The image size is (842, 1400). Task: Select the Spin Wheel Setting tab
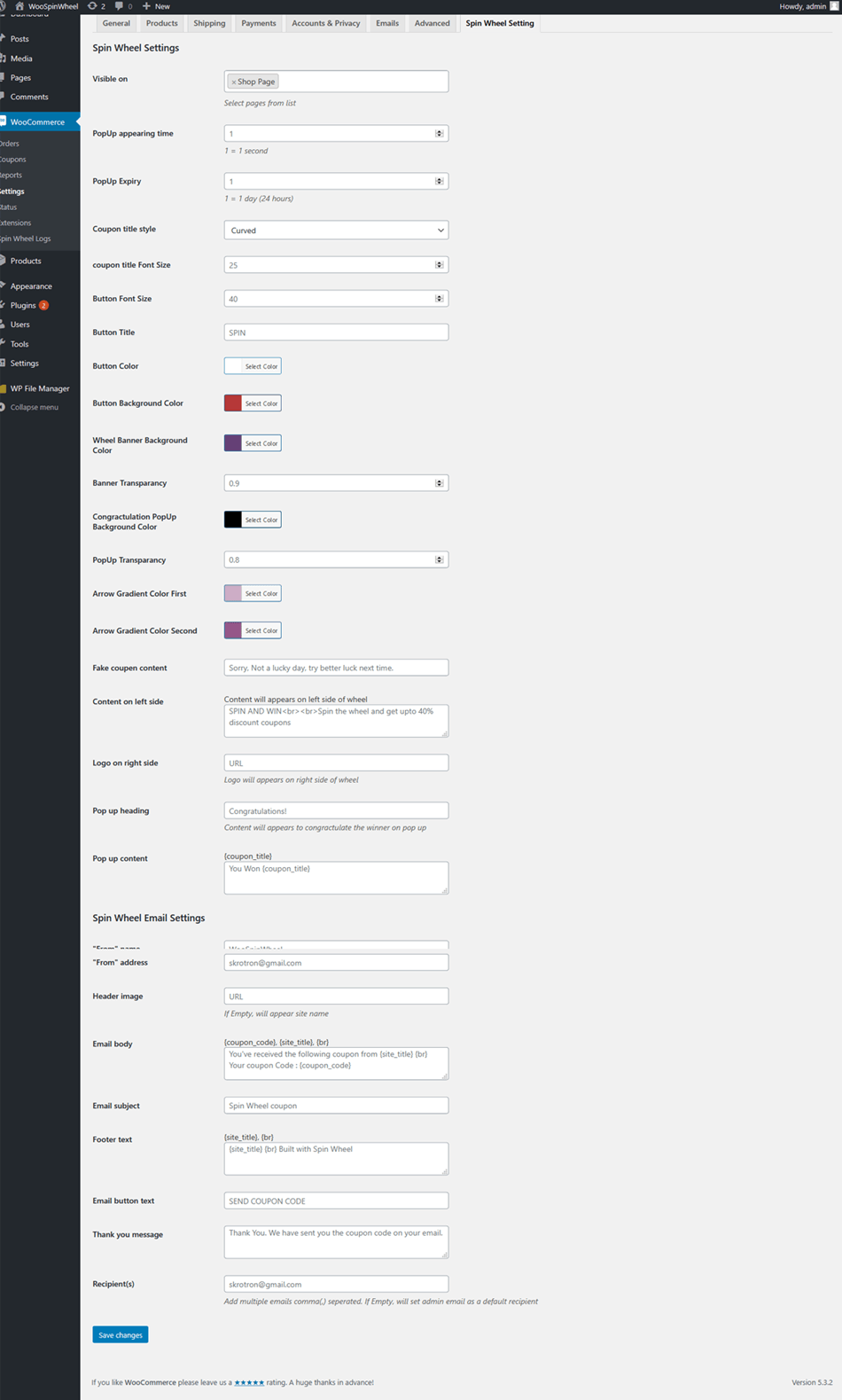click(x=500, y=23)
